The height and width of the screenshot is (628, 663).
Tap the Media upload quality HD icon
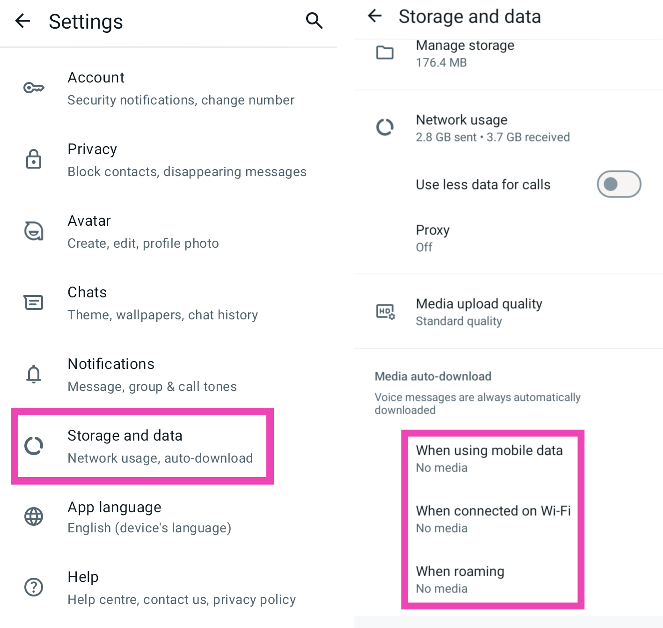385,311
